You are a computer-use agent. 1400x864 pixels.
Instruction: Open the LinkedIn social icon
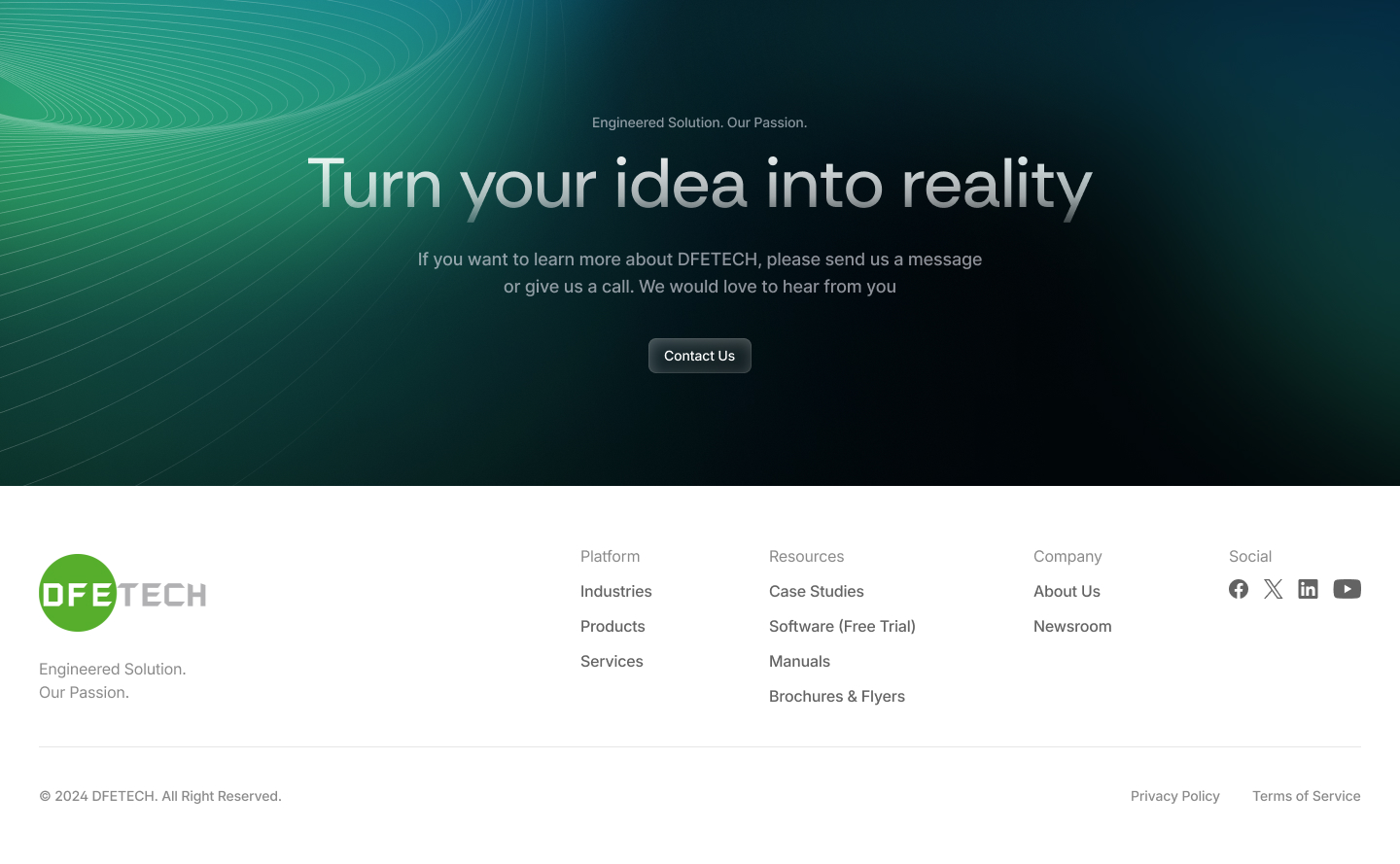point(1309,589)
